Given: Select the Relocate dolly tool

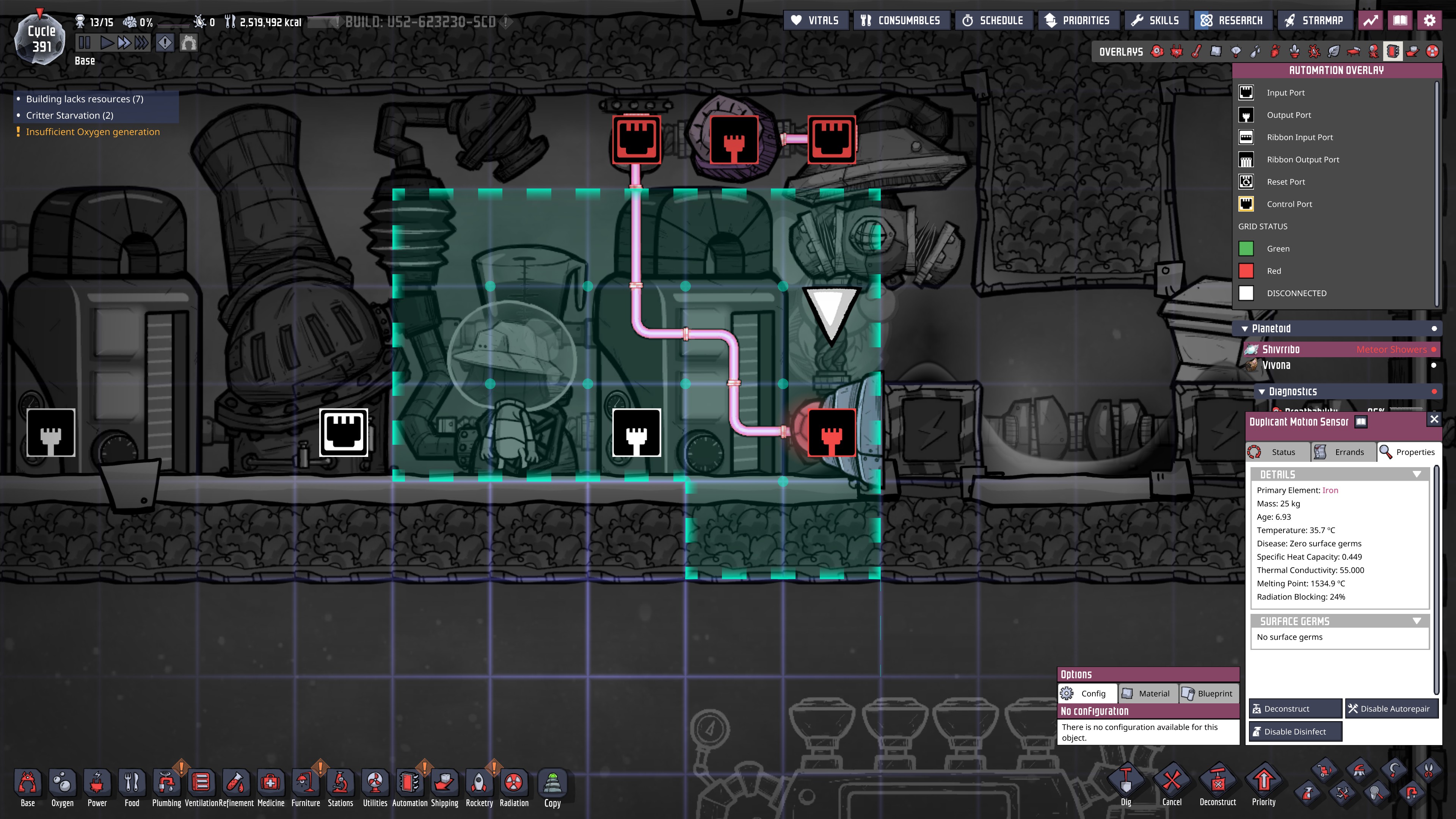Looking at the screenshot, I should click(x=1324, y=770).
